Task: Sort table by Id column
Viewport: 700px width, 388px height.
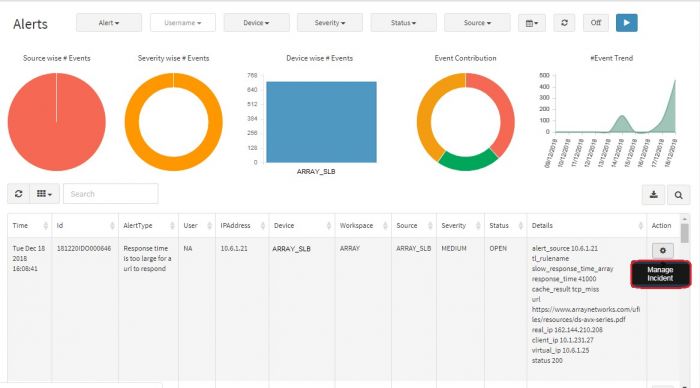Action: pyautogui.click(x=85, y=225)
